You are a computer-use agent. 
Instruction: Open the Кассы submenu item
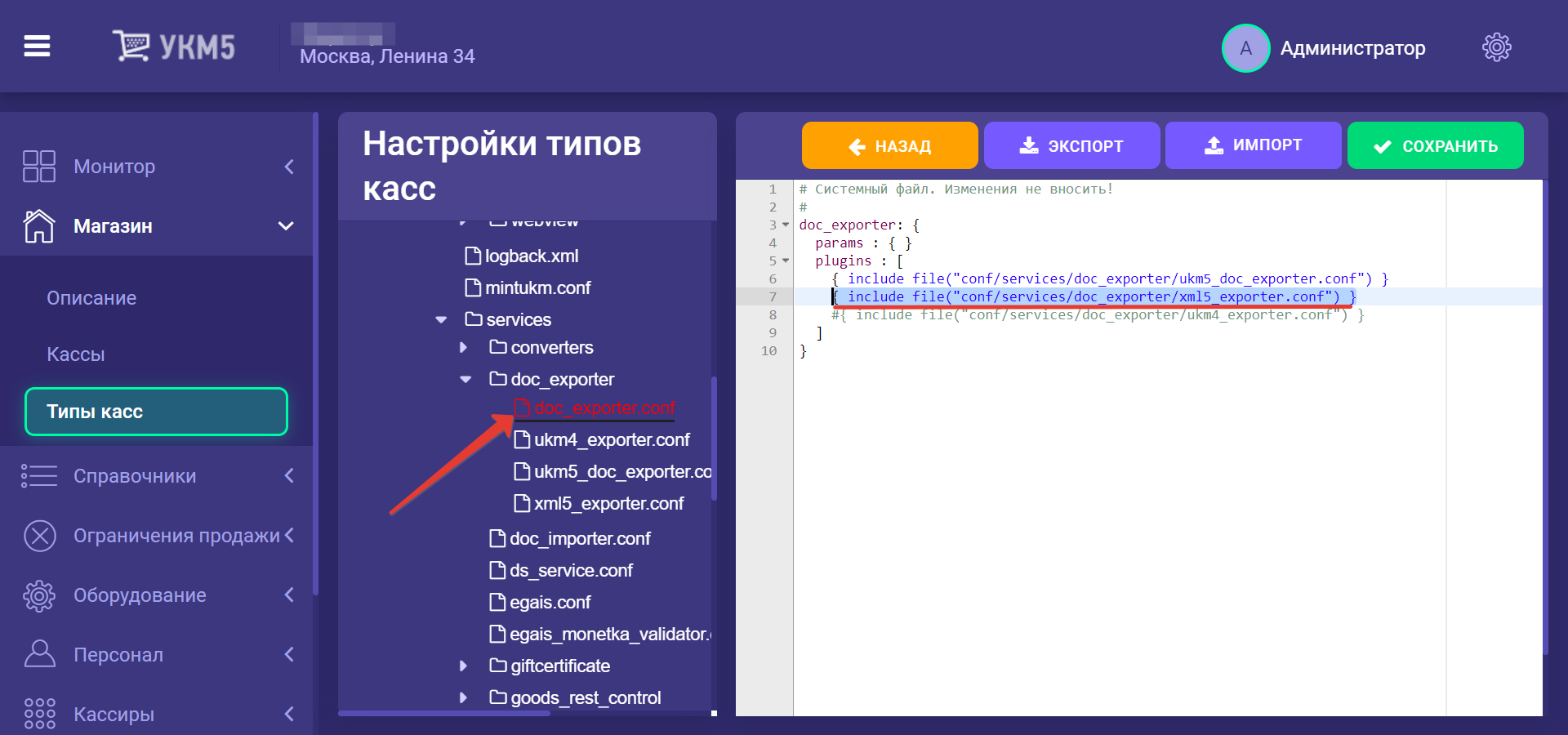76,354
